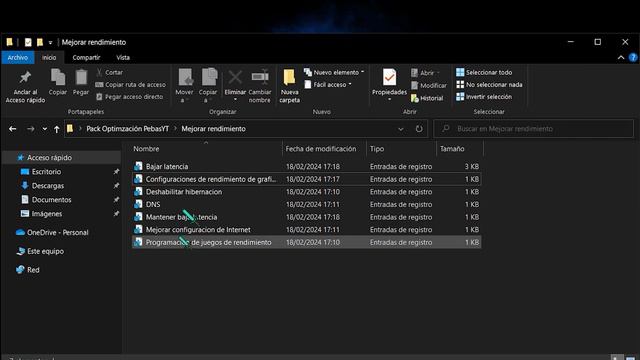
Task: Open Red in the sidebar
Action: point(33,270)
